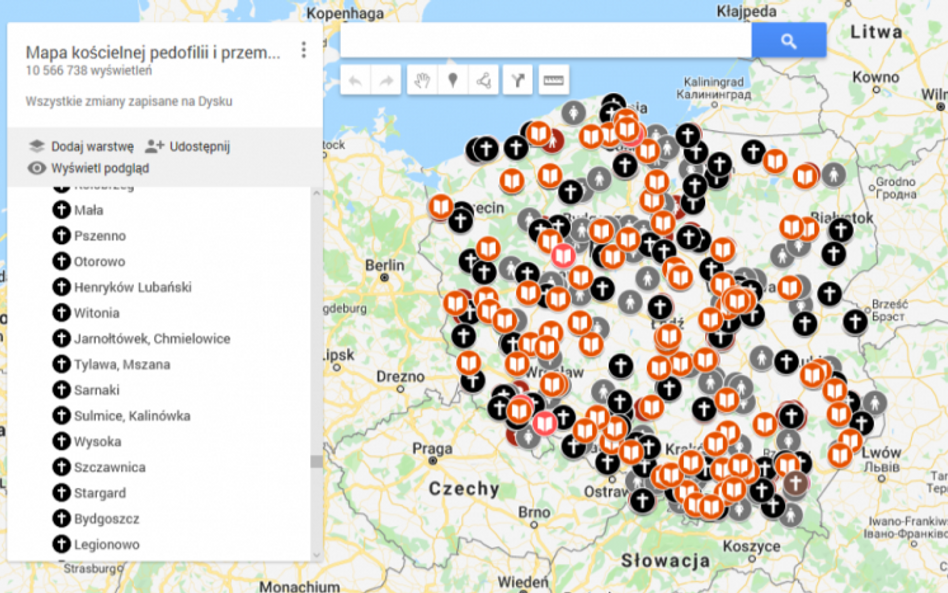Select the Legionowo list entry
The image size is (948, 593).
pyautogui.click(x=106, y=545)
